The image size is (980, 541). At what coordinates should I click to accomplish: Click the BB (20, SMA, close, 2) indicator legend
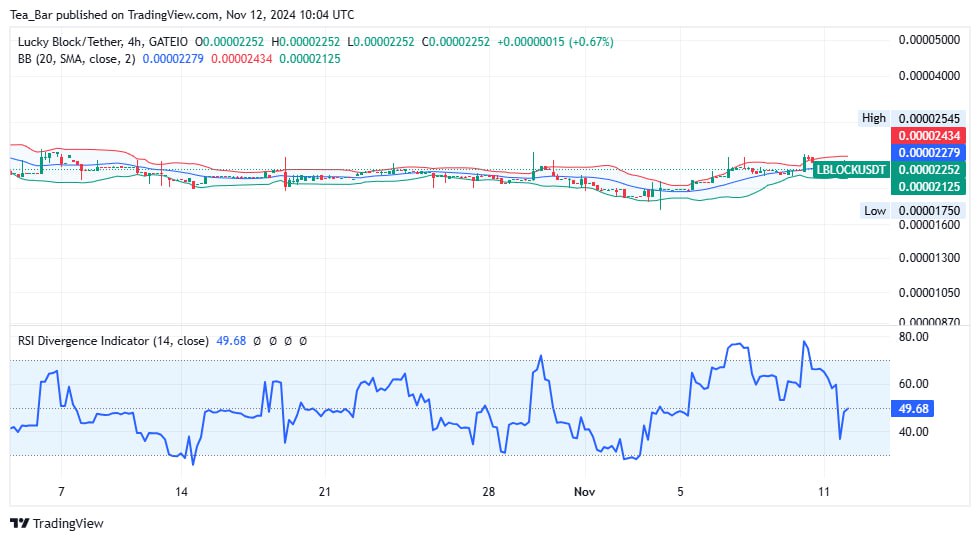coord(76,59)
